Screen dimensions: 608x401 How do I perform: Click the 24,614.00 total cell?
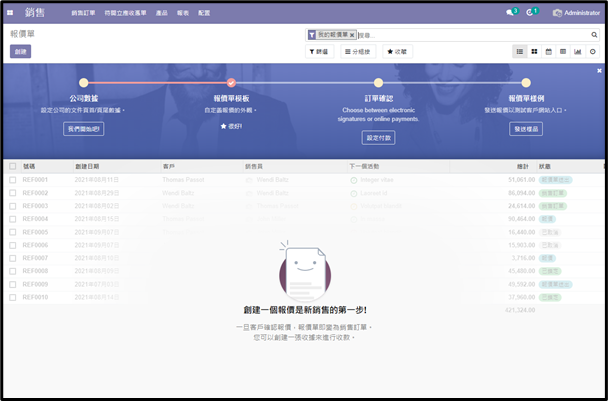(522, 206)
